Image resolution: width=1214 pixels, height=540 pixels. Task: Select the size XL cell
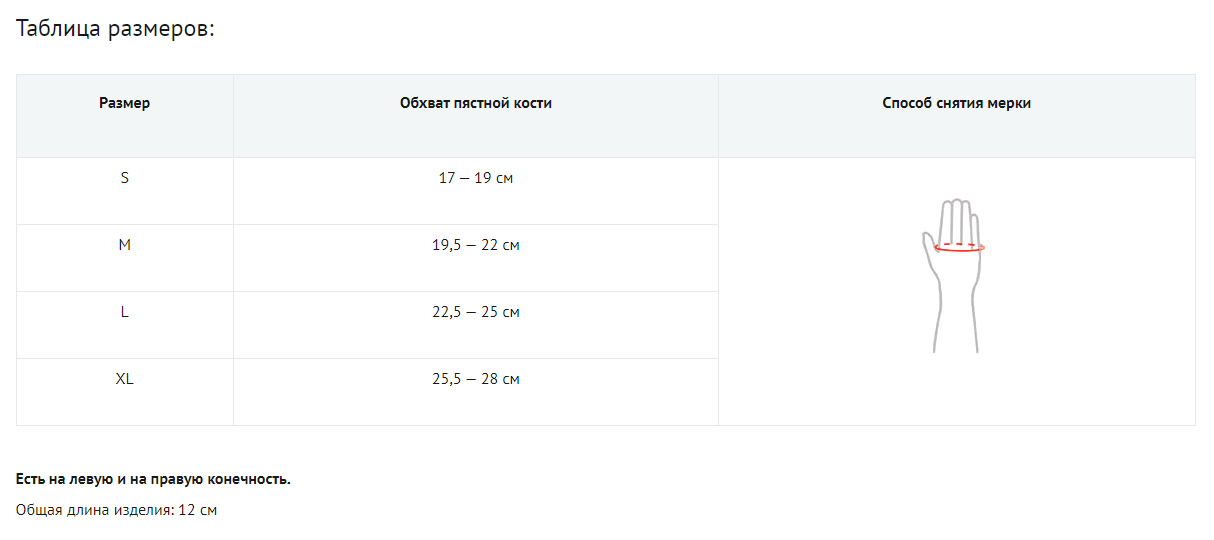point(125,379)
